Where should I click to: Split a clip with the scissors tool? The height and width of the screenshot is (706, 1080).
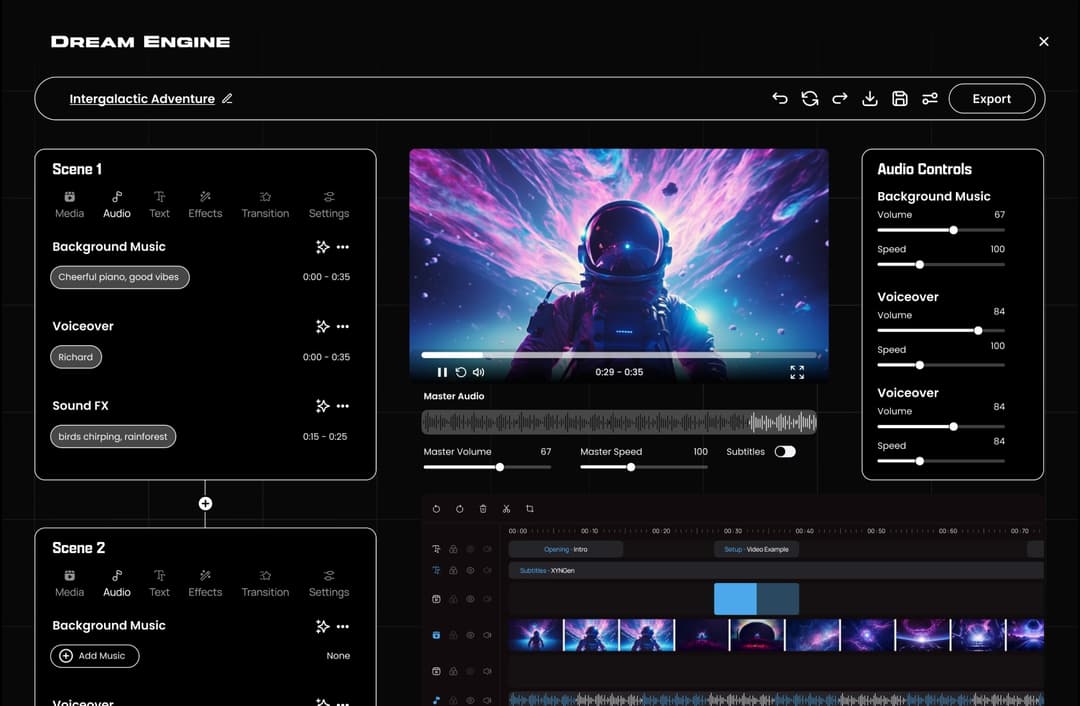507,509
